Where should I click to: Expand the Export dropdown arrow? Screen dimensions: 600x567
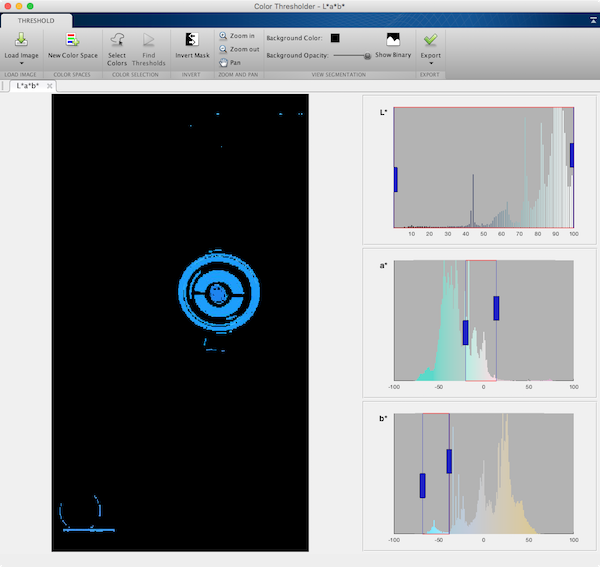430,64
